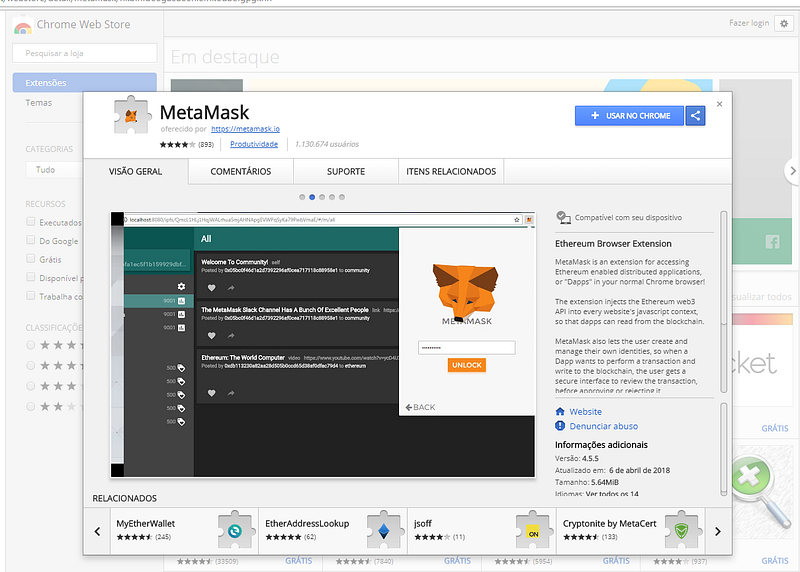Toggle the Trabalha checkbox
This screenshot has height=572, width=800.
tap(31, 295)
